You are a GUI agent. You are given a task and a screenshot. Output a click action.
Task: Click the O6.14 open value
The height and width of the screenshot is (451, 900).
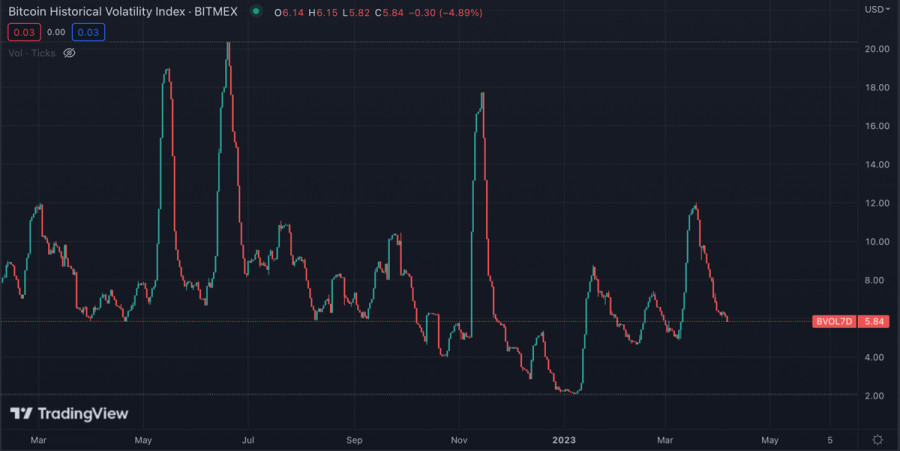[289, 13]
